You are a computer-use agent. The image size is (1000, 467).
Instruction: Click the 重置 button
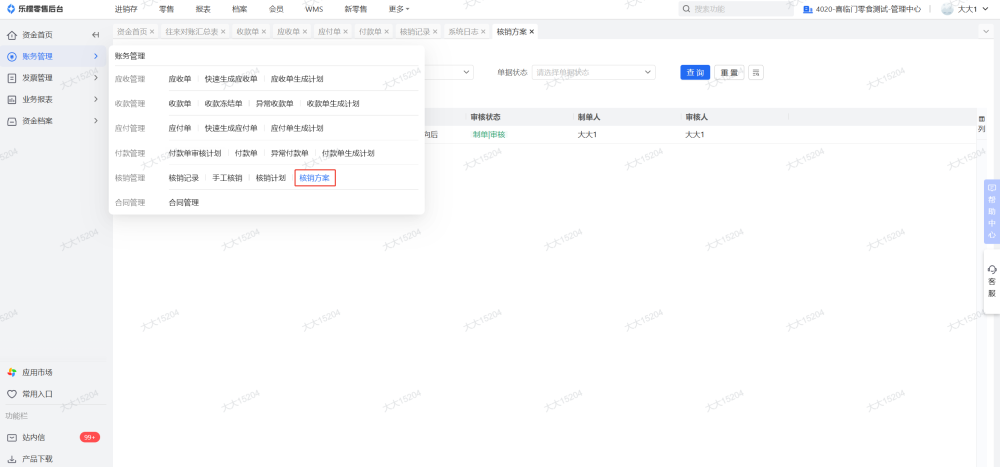(x=729, y=72)
